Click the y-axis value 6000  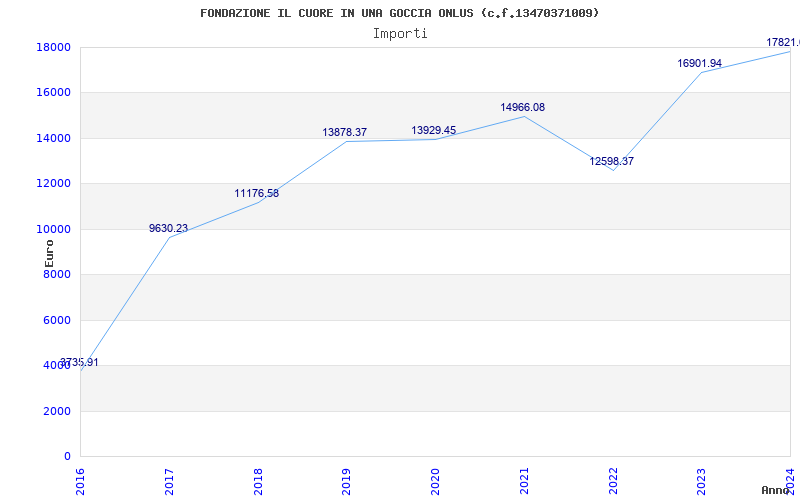(x=57, y=320)
